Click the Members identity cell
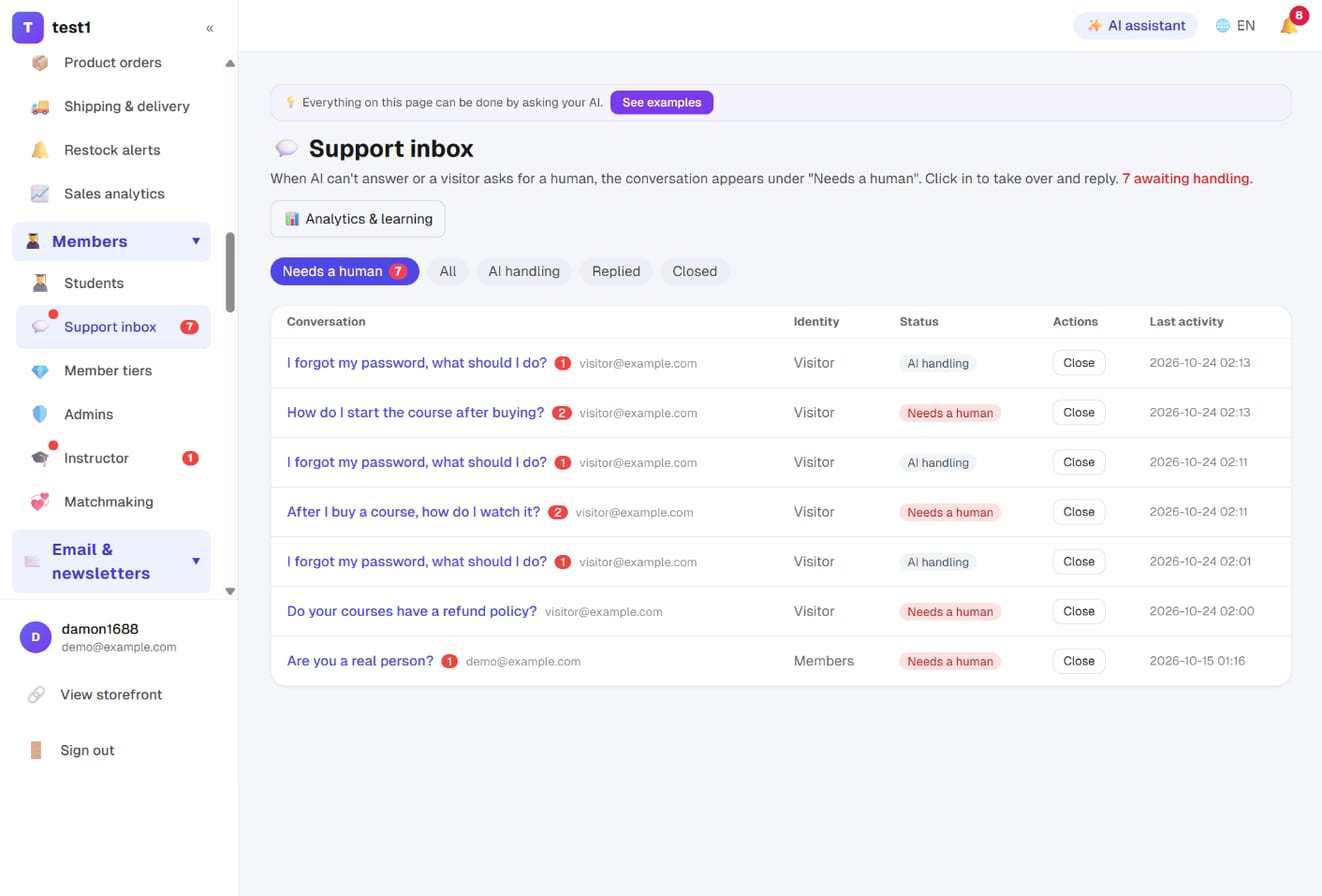The height and width of the screenshot is (896, 1322). click(824, 661)
